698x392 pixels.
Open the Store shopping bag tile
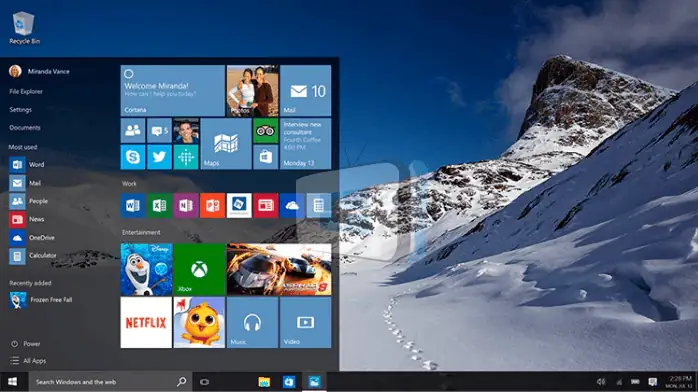click(265, 157)
